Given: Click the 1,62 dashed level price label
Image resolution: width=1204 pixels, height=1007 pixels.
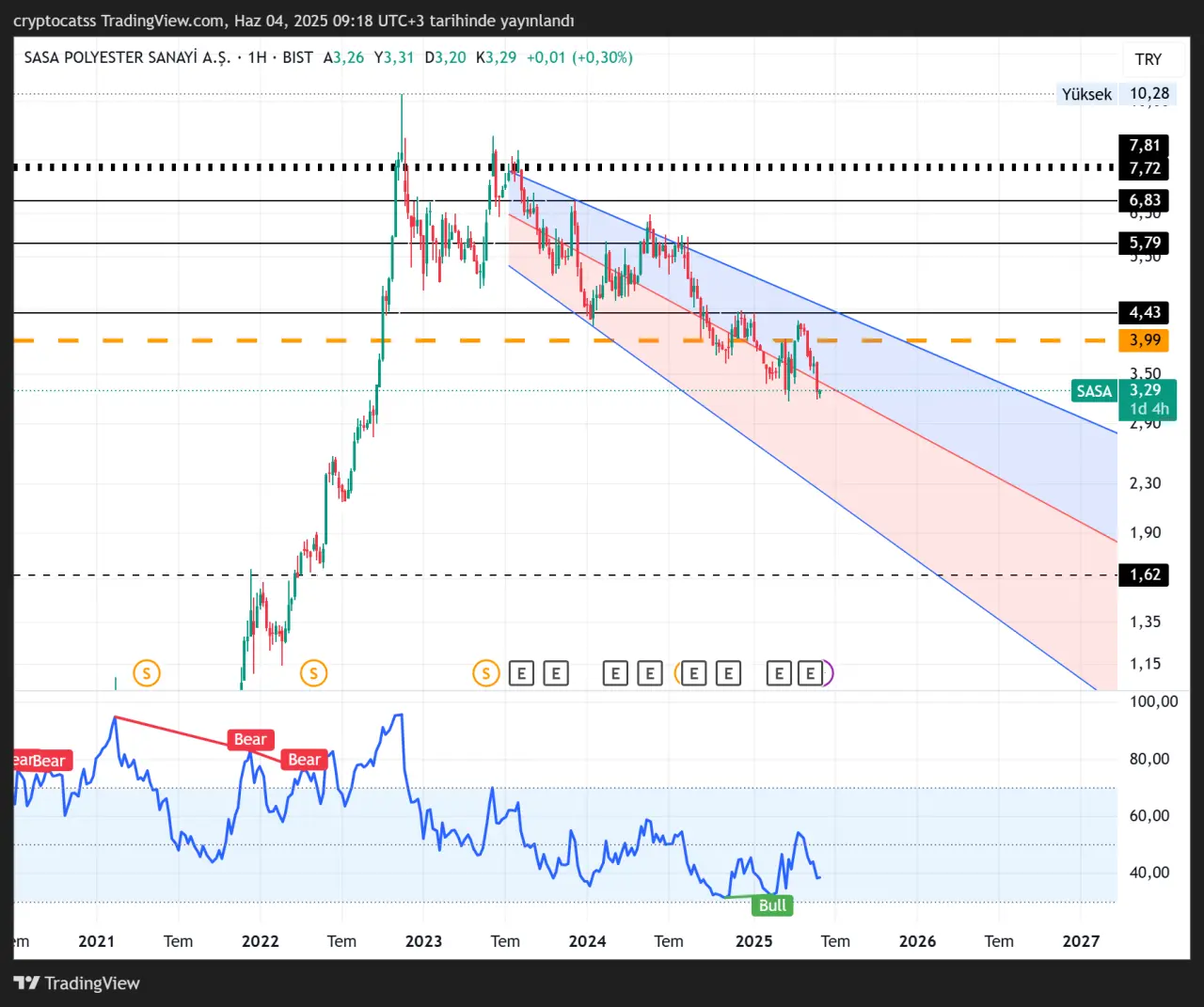Looking at the screenshot, I should coord(1145,574).
